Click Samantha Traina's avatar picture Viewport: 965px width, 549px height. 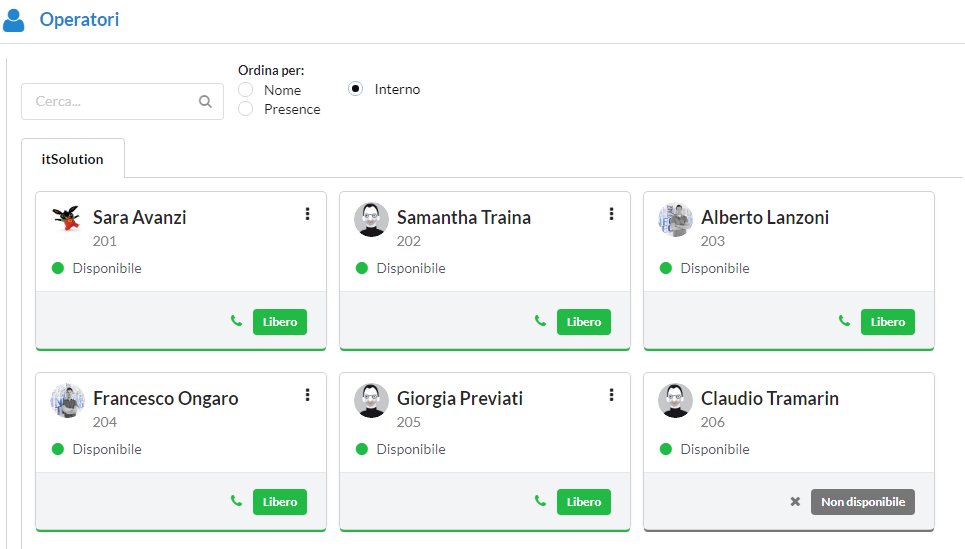pos(372,220)
